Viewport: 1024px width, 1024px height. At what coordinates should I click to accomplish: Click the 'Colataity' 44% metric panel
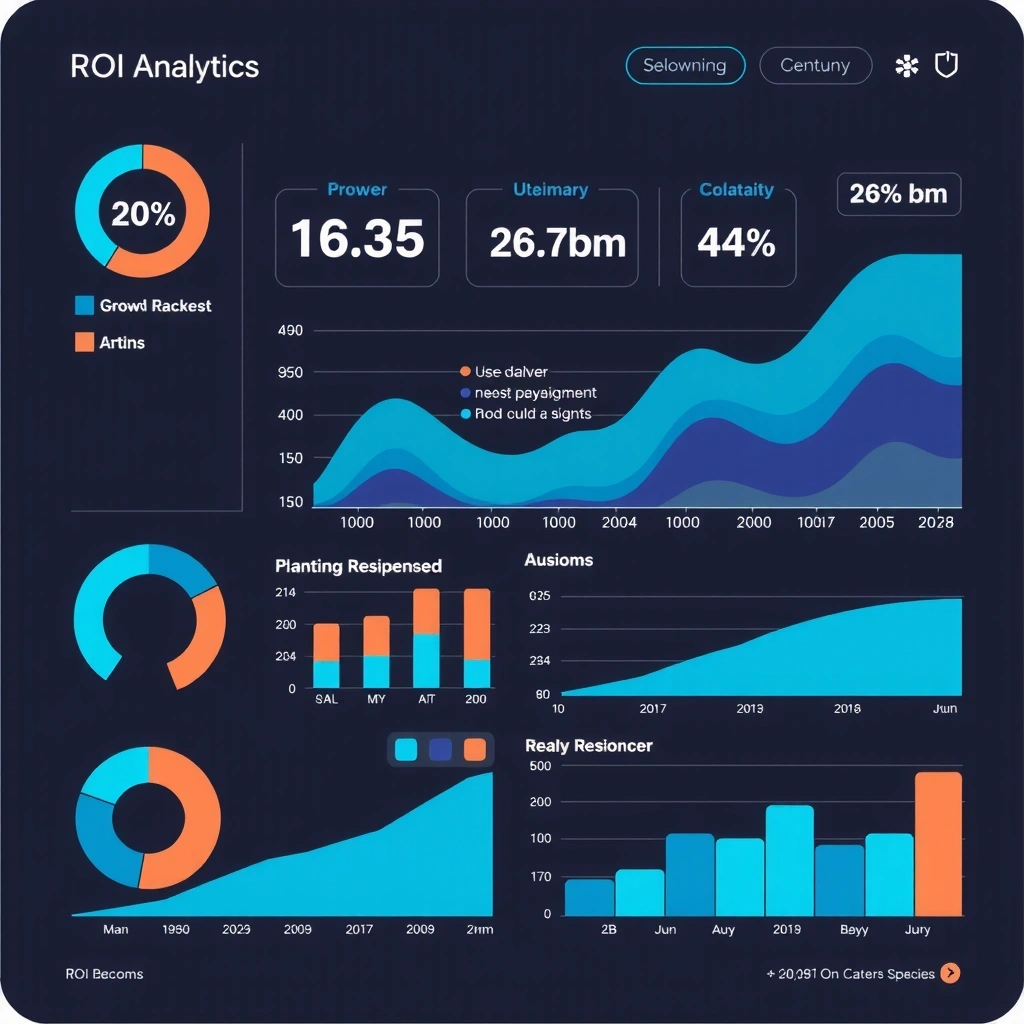738,236
